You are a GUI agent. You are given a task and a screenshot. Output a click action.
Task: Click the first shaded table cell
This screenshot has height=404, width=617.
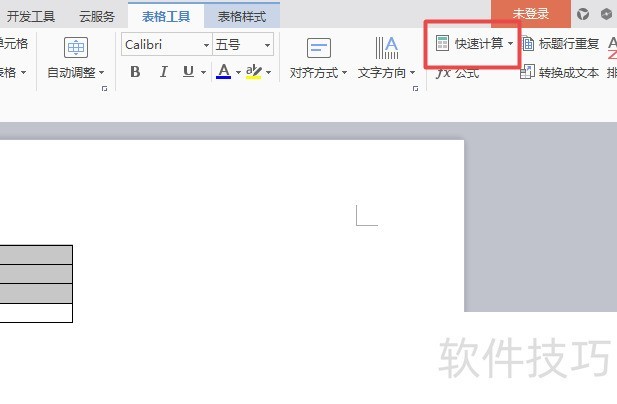[x=36, y=255]
